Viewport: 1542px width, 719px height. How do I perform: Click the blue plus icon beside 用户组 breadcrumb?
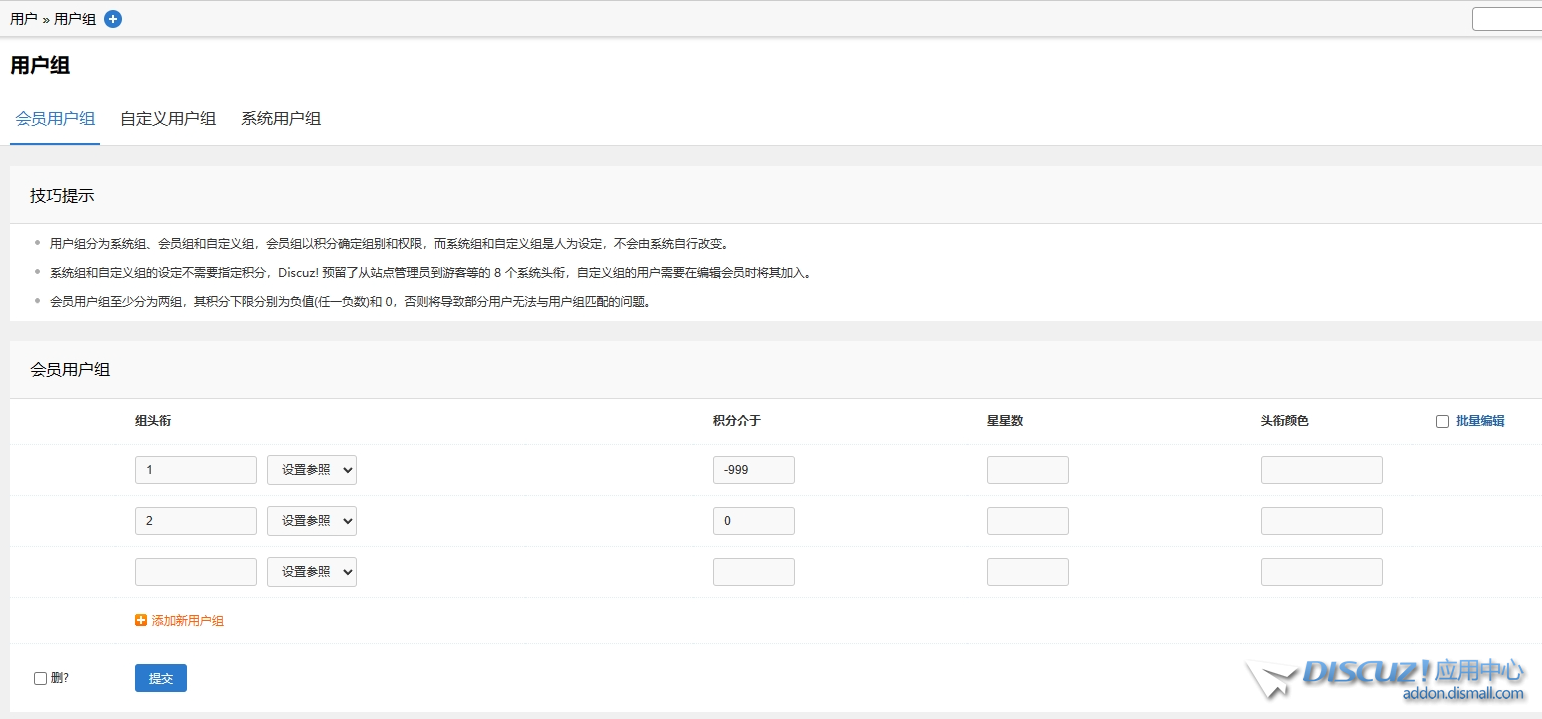[x=113, y=19]
